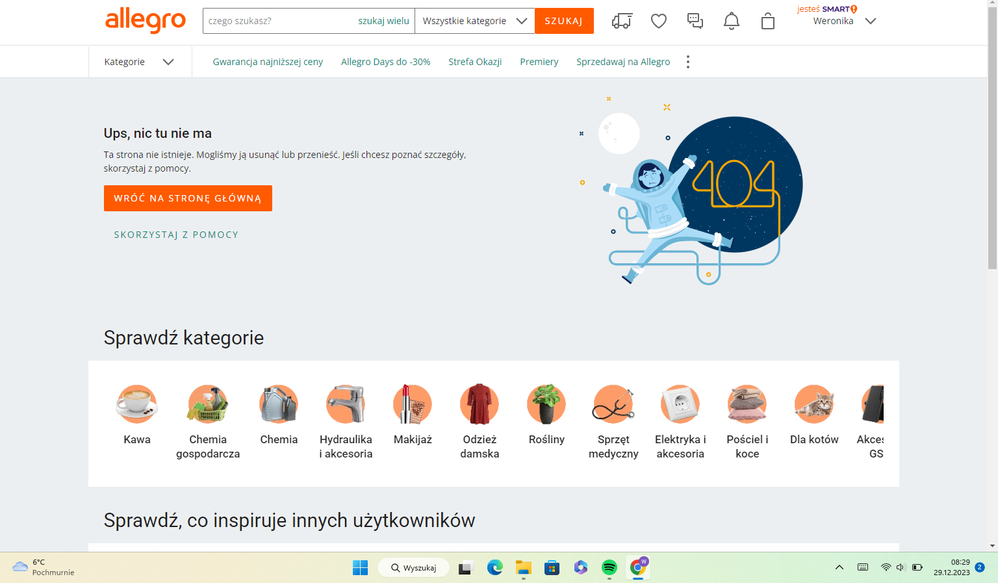
Task: Click the page vertical scrollbar
Action: click(991, 300)
